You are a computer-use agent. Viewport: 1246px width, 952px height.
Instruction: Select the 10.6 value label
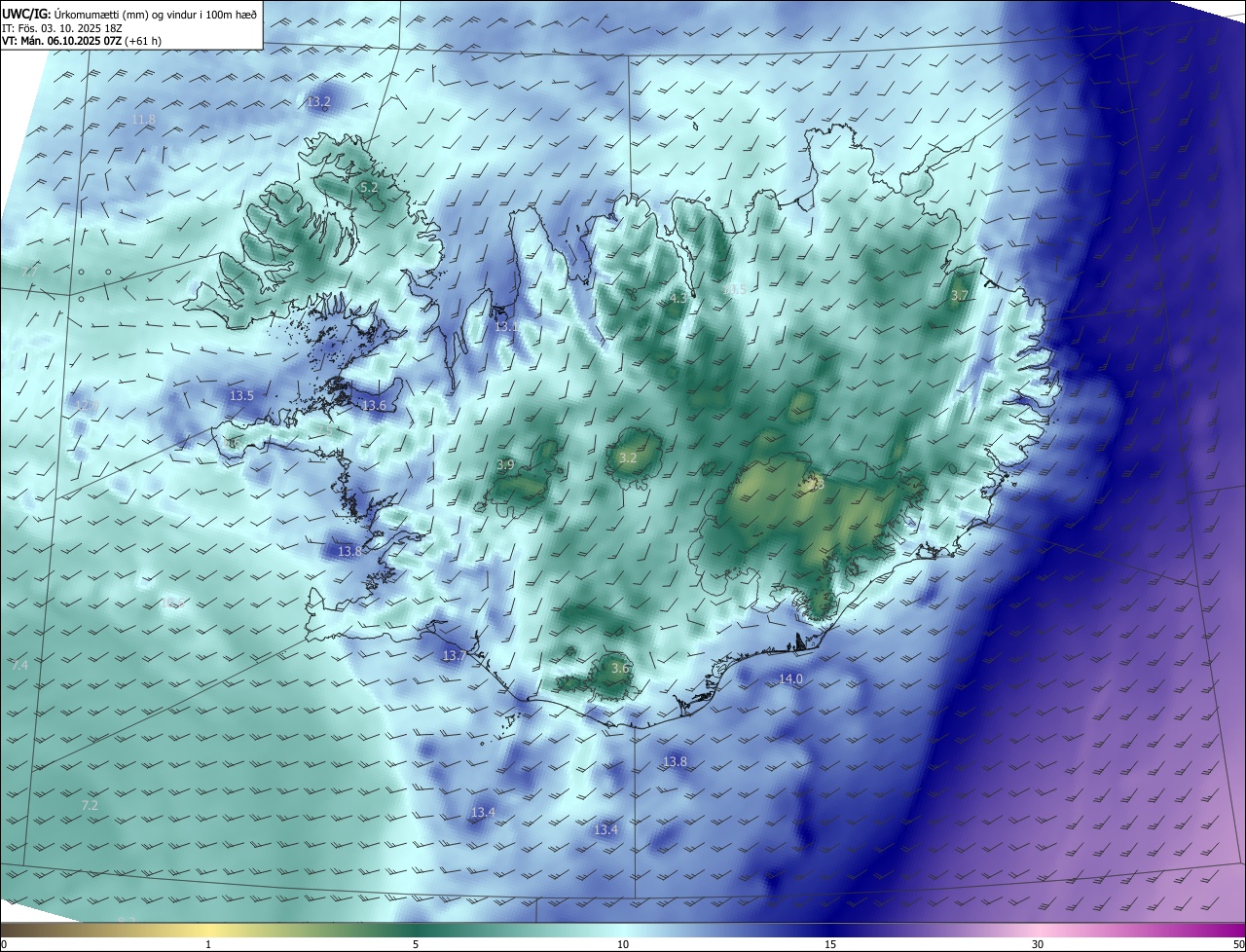coord(172,604)
